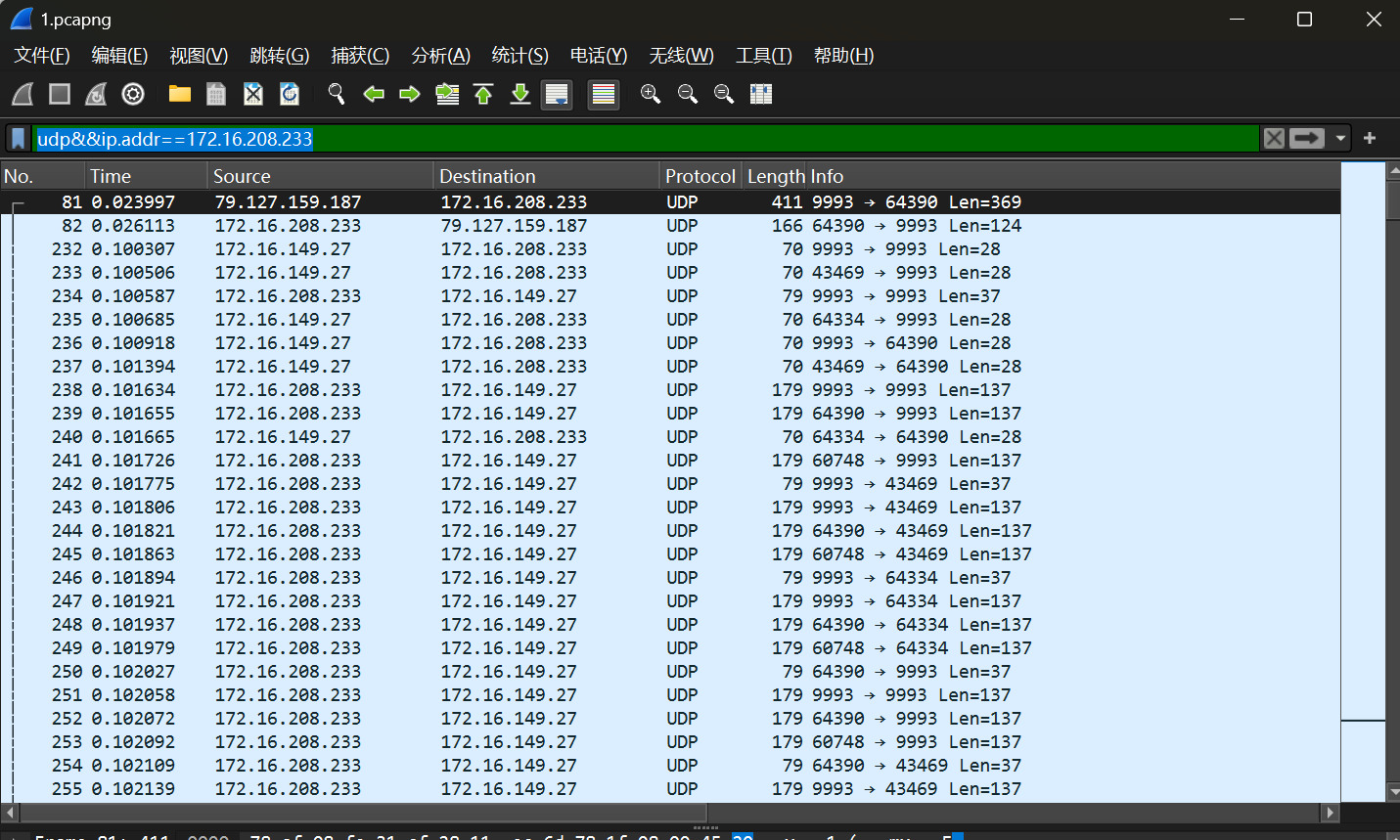Reset text to normal size
Viewport: 1400px width, 840px height.
pyautogui.click(x=724, y=94)
